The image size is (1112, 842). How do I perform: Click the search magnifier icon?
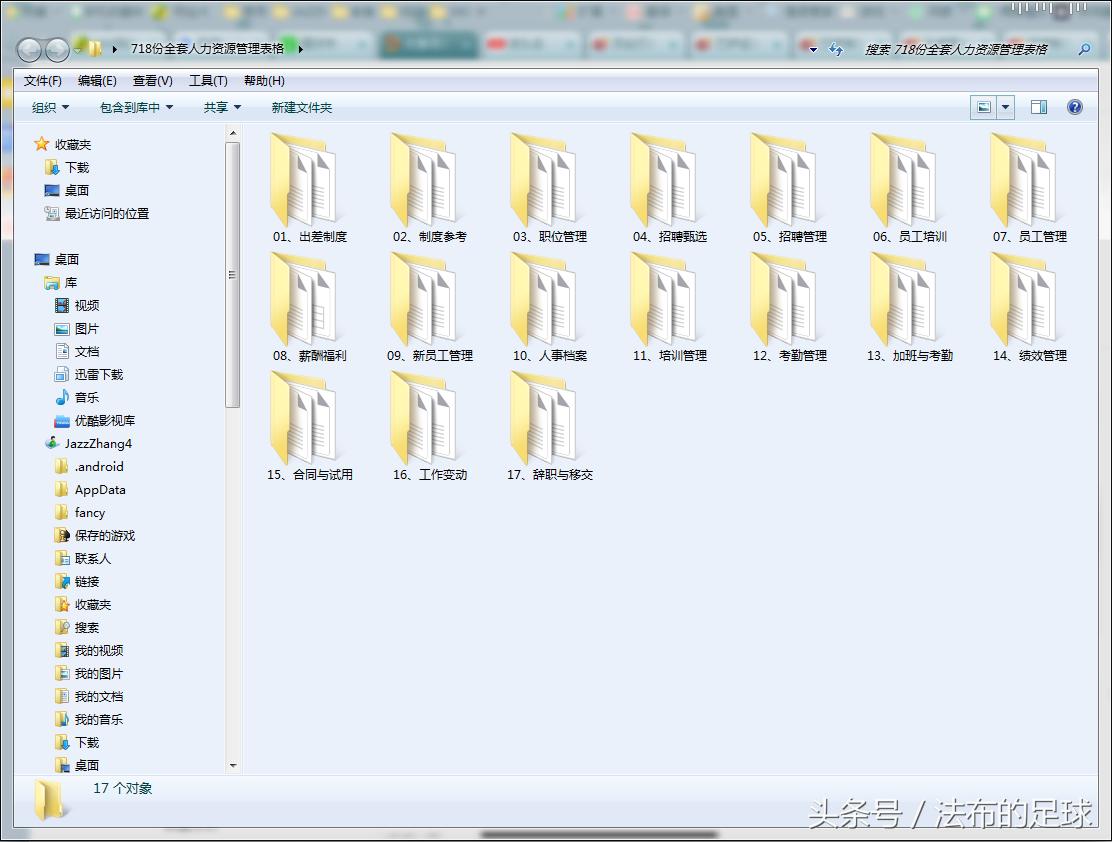1085,48
